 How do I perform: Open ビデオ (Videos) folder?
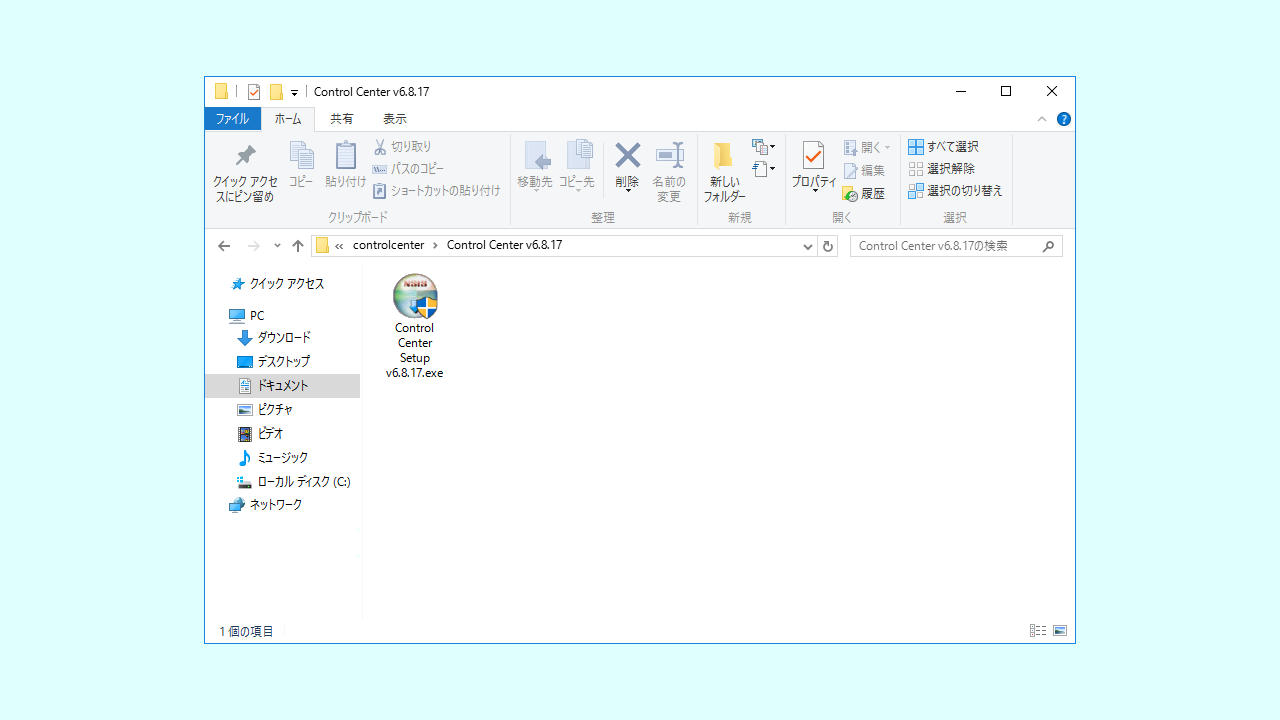(x=261, y=434)
